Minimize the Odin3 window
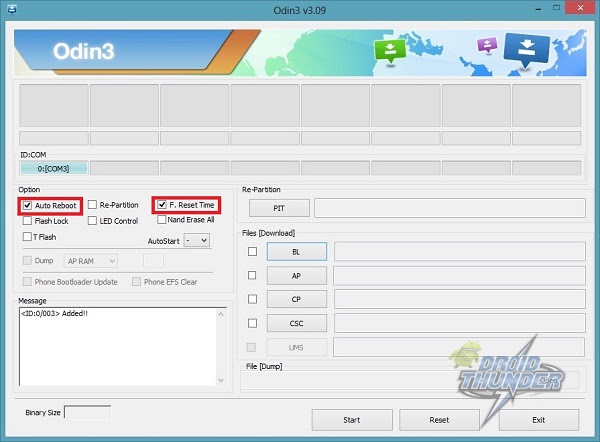 (538, 8)
